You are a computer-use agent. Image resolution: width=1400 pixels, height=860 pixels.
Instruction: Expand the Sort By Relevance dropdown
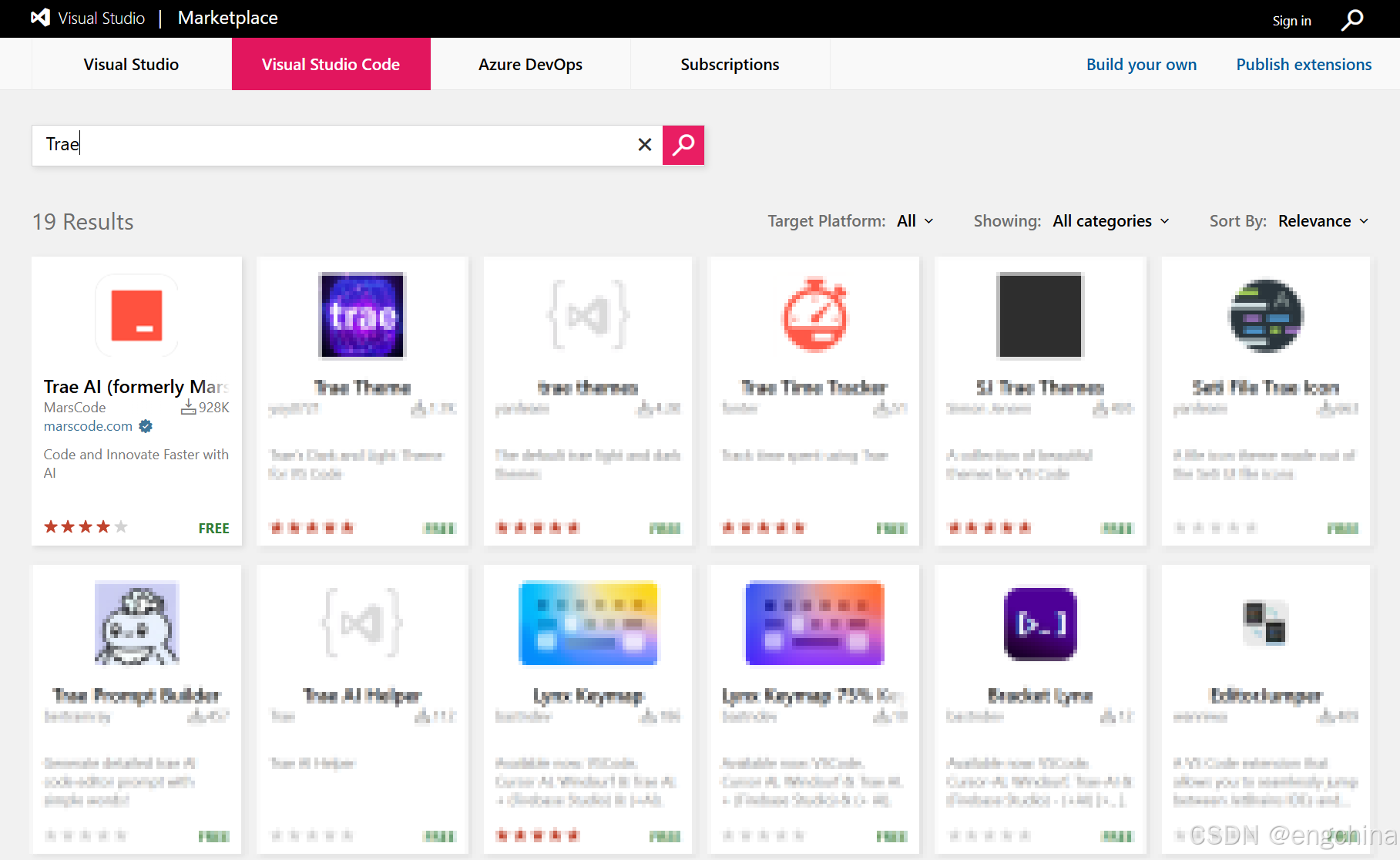click(1323, 221)
